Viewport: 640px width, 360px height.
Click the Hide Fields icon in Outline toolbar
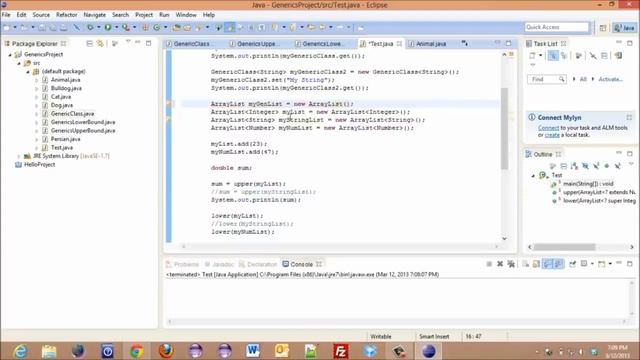pos(585,166)
